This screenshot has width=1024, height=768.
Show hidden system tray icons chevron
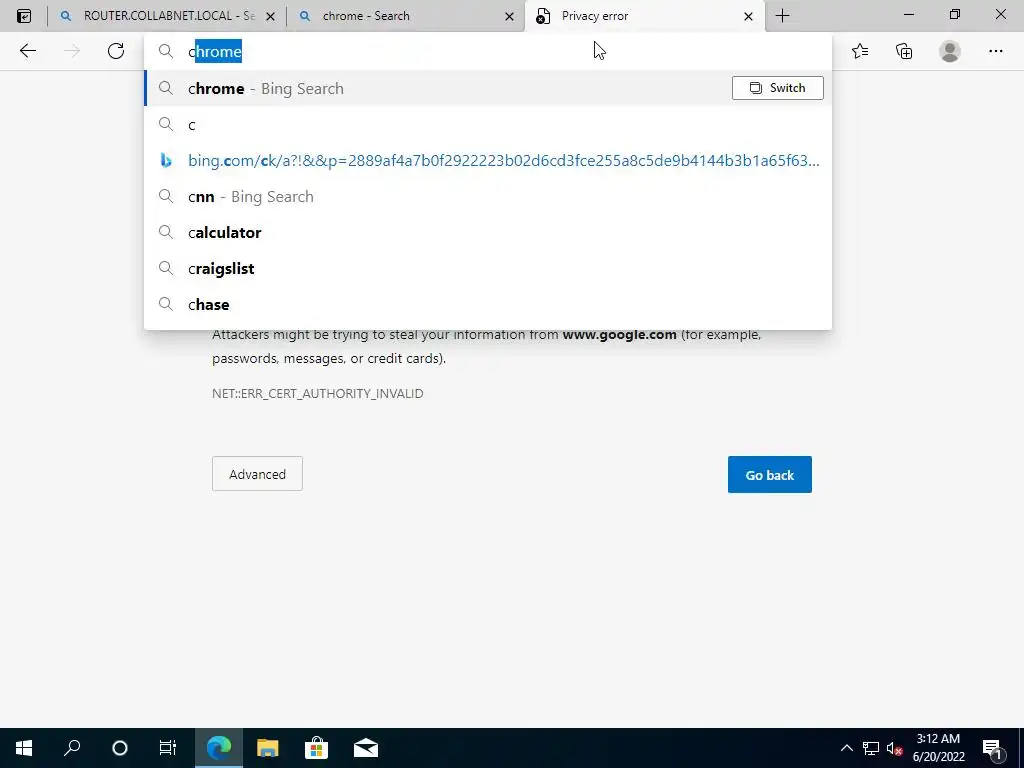846,748
